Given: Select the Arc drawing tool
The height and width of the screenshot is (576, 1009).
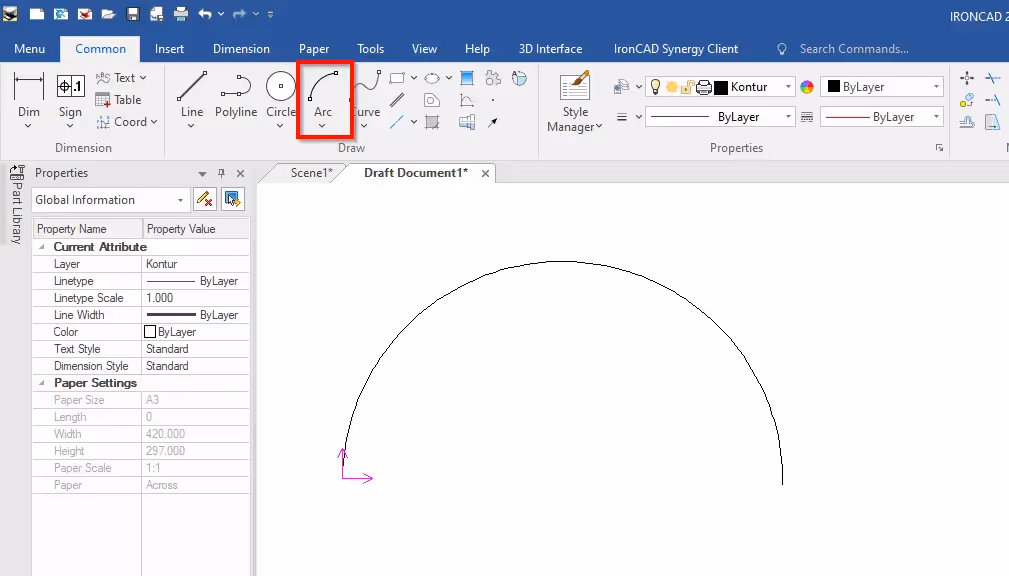Looking at the screenshot, I should click(x=323, y=95).
